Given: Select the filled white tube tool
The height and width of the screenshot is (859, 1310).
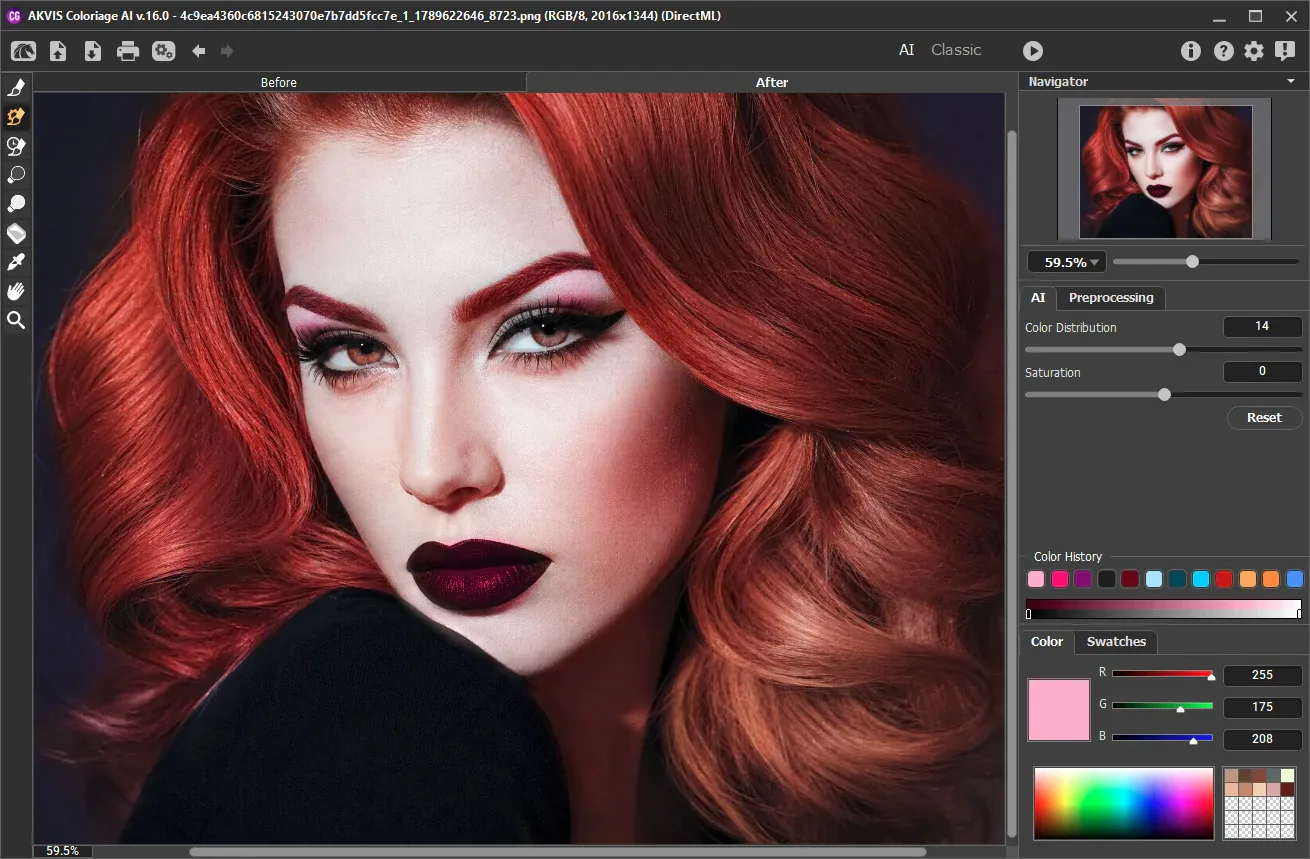Looking at the screenshot, I should point(16,204).
